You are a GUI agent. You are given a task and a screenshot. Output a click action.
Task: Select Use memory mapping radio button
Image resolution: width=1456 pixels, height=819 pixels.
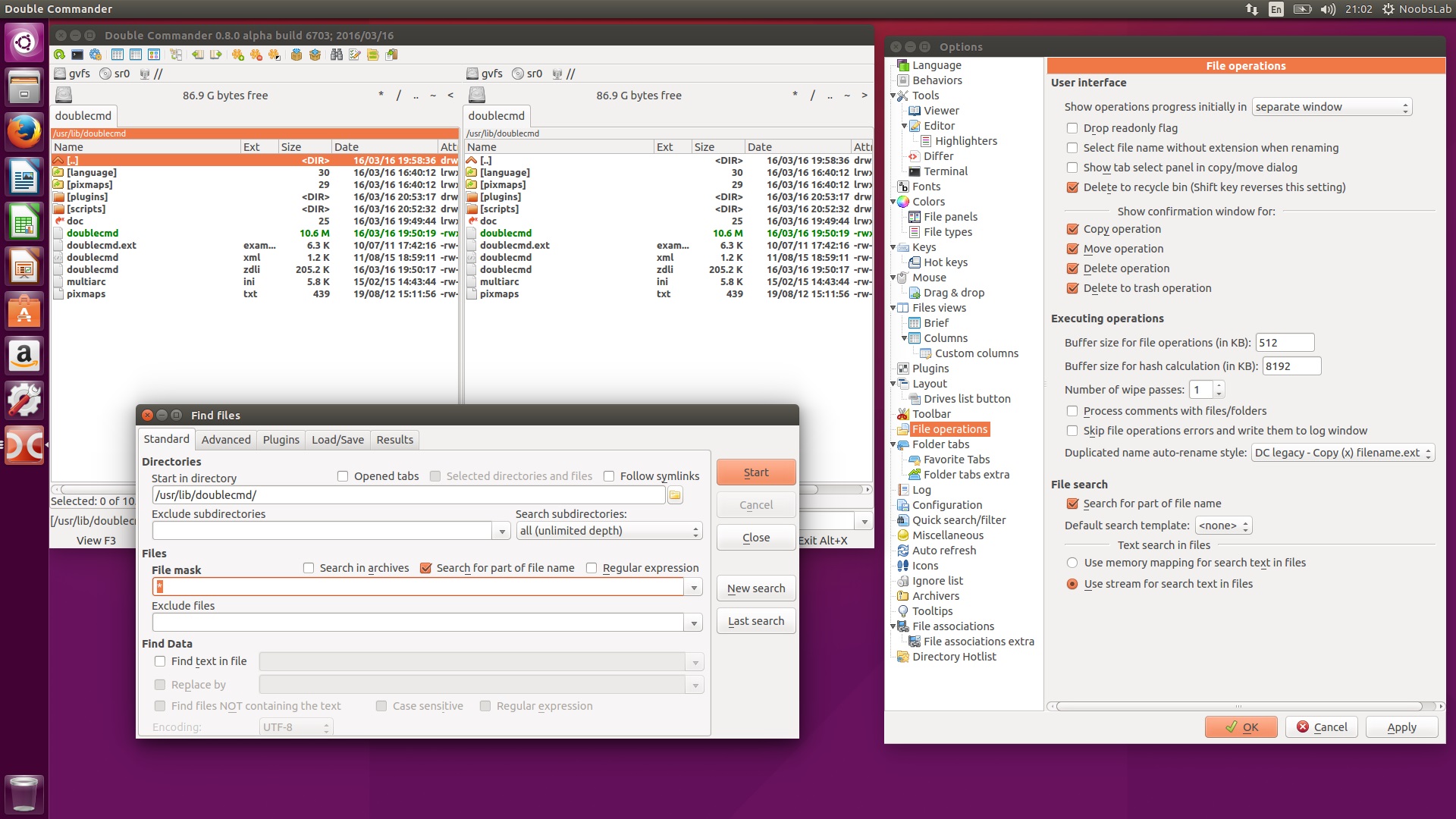(x=1072, y=563)
